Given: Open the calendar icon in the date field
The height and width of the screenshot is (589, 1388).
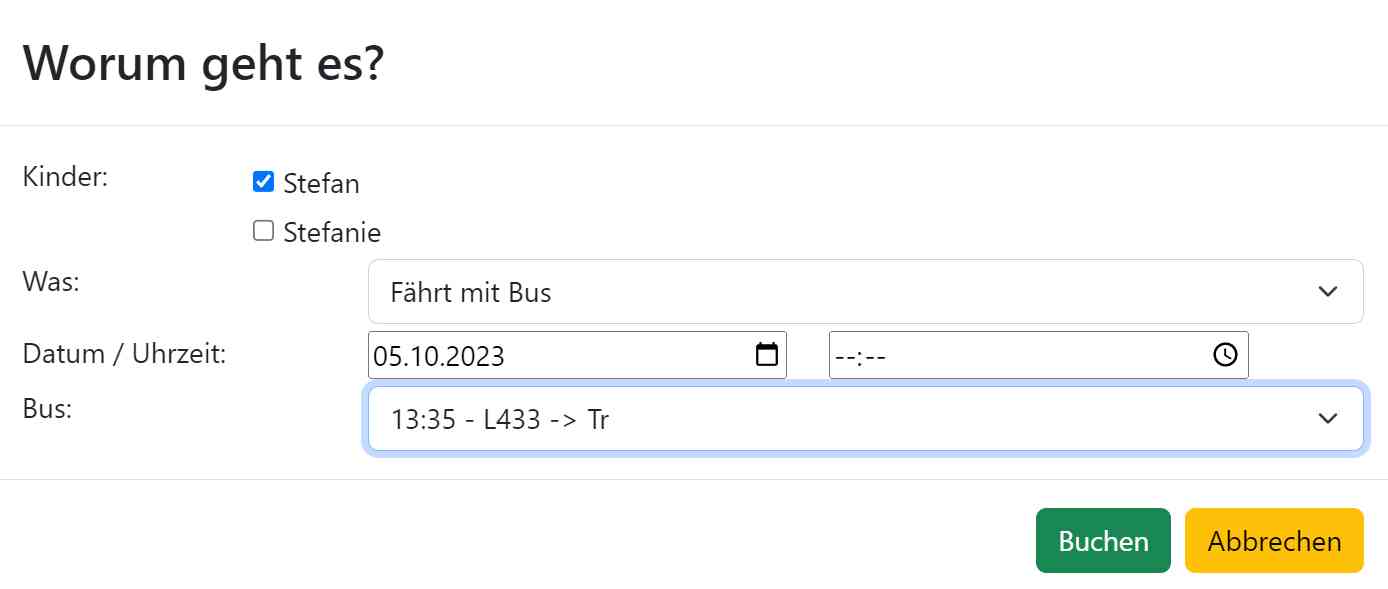Looking at the screenshot, I should point(766,354).
